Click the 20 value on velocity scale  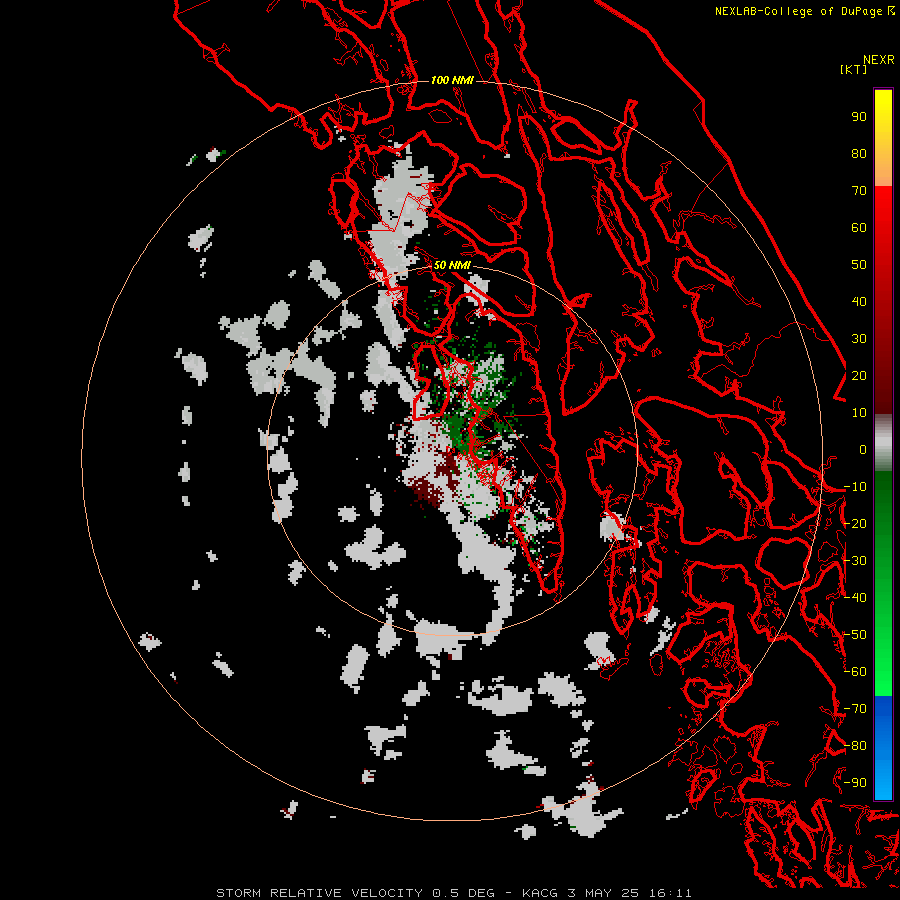859,376
